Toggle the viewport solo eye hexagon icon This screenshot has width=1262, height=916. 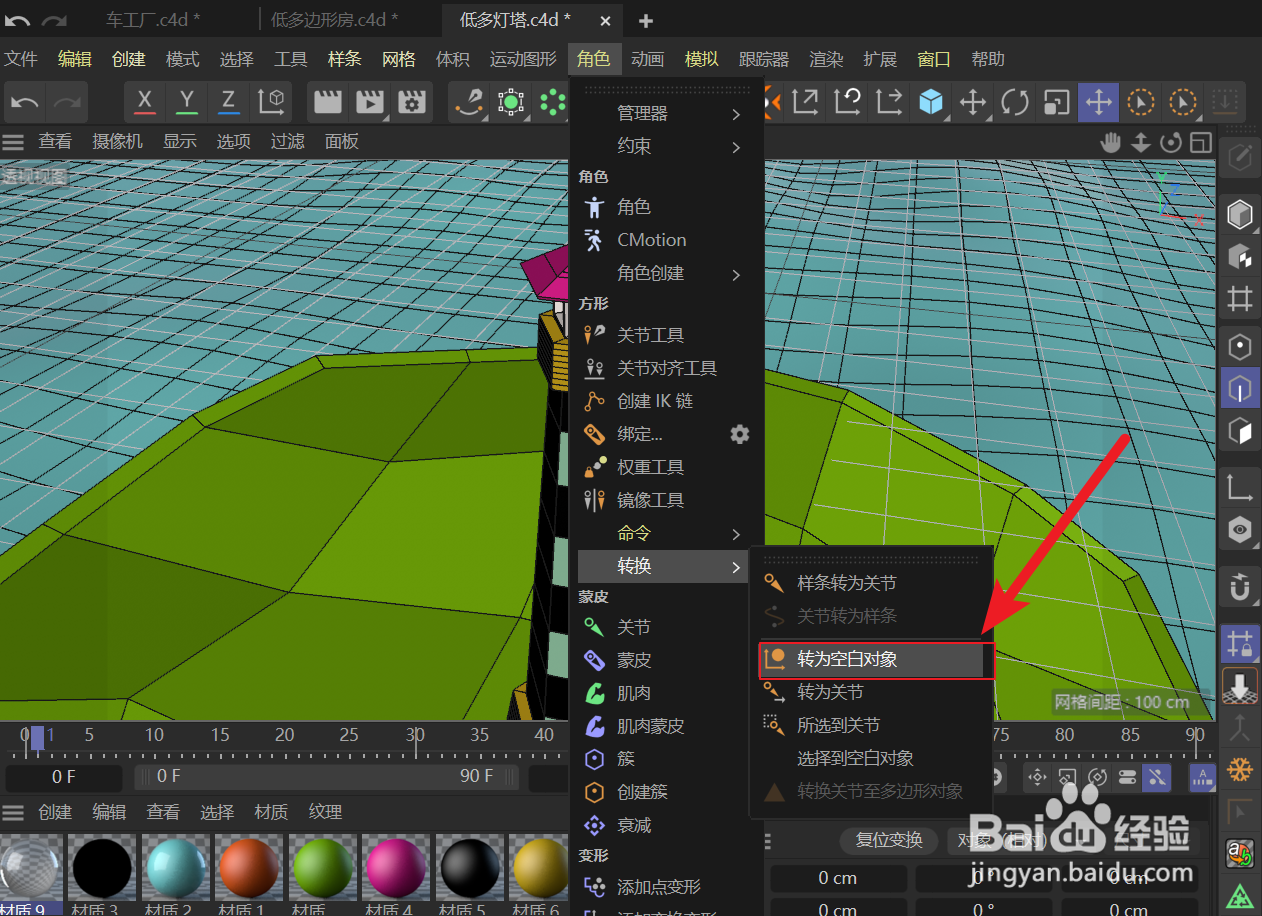coord(1240,529)
